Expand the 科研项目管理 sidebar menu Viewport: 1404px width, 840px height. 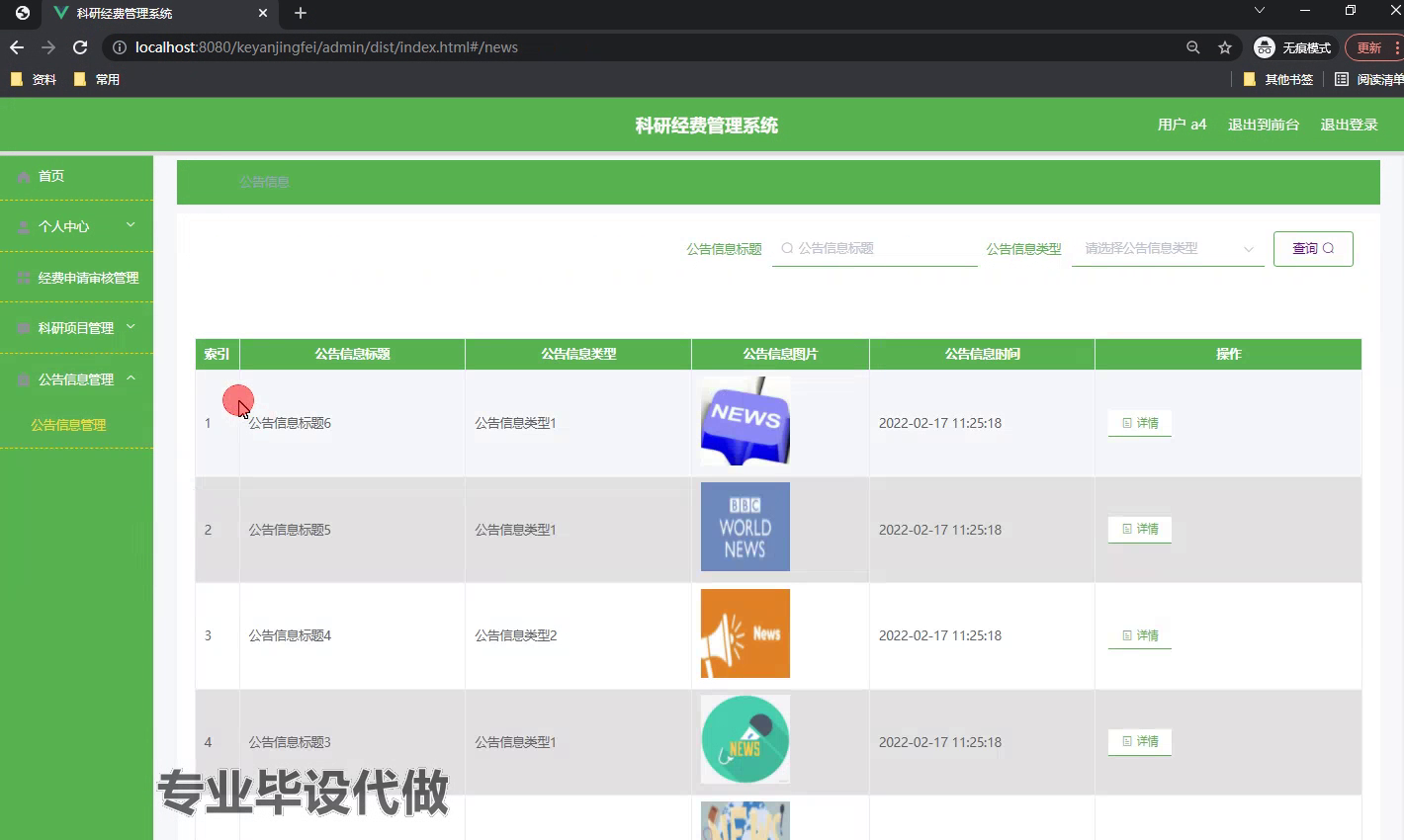[76, 328]
